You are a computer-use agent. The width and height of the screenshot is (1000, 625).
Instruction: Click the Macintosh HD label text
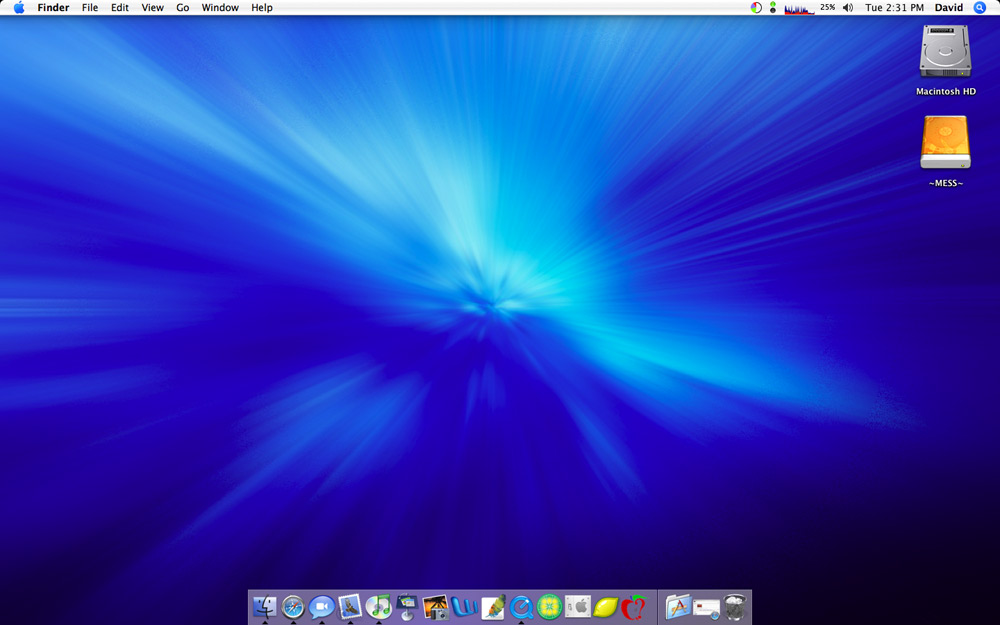pos(946,91)
